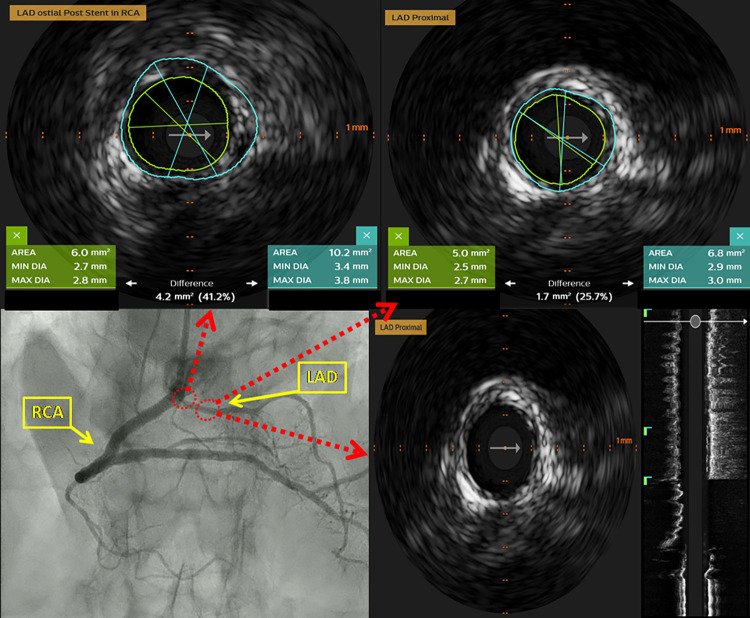Select the 'LAD ostial Post Stent in RCA' label
Screen dimensions: 750x618
coord(78,13)
